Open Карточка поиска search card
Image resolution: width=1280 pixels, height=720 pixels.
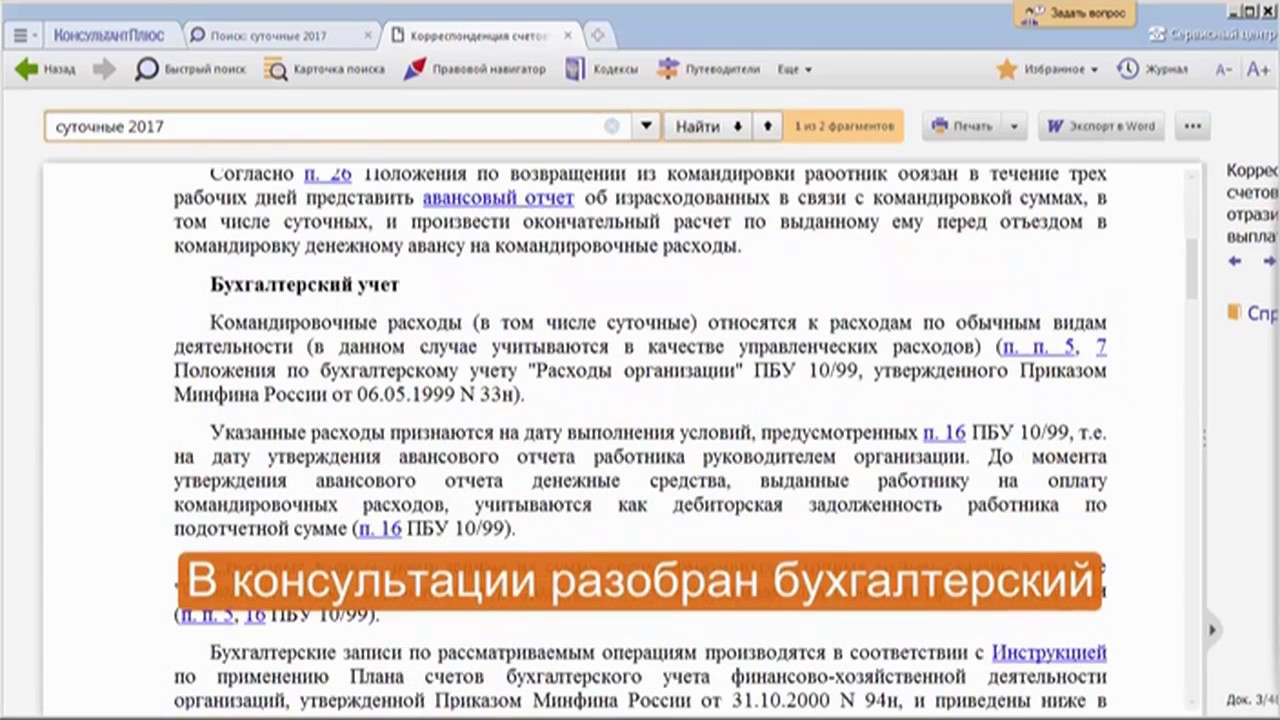(x=325, y=69)
